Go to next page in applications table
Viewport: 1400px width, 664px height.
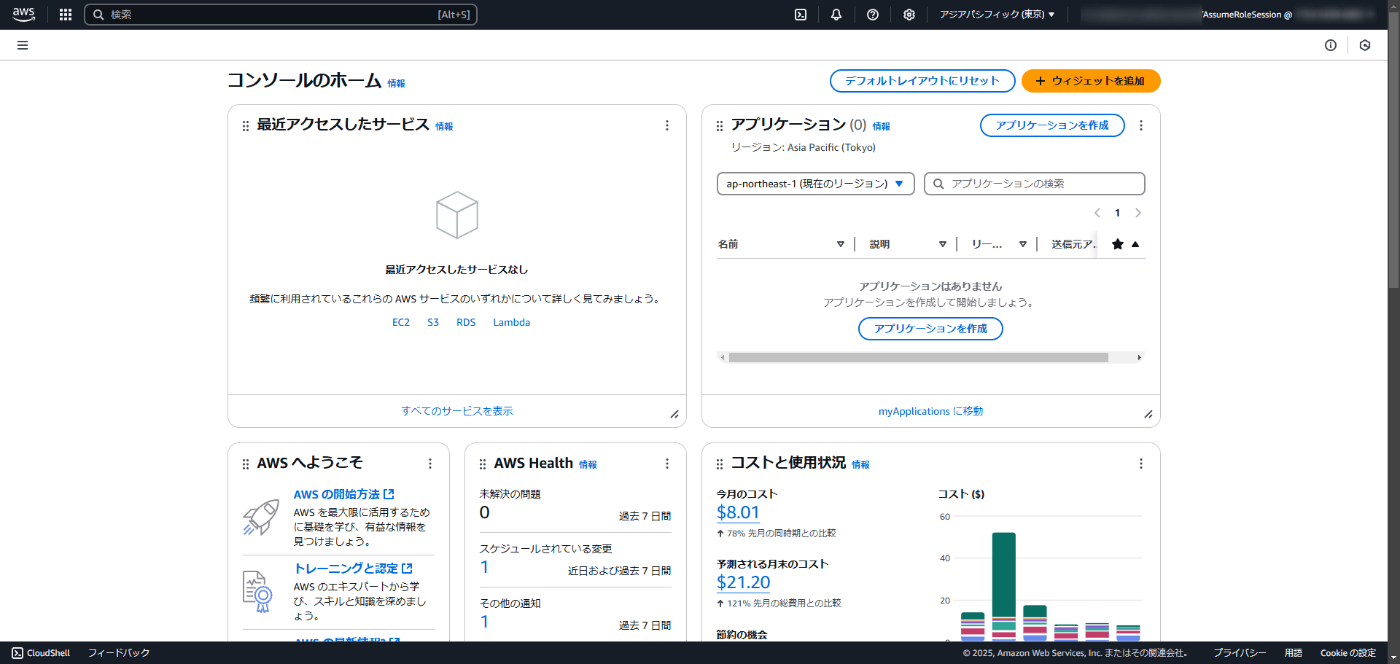(1138, 213)
